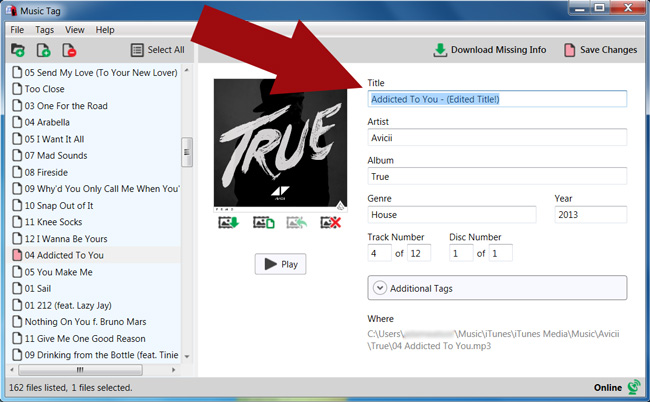Screen dimensions: 650x402
Task: Click the total tracks field showing 12
Action: 419,253
